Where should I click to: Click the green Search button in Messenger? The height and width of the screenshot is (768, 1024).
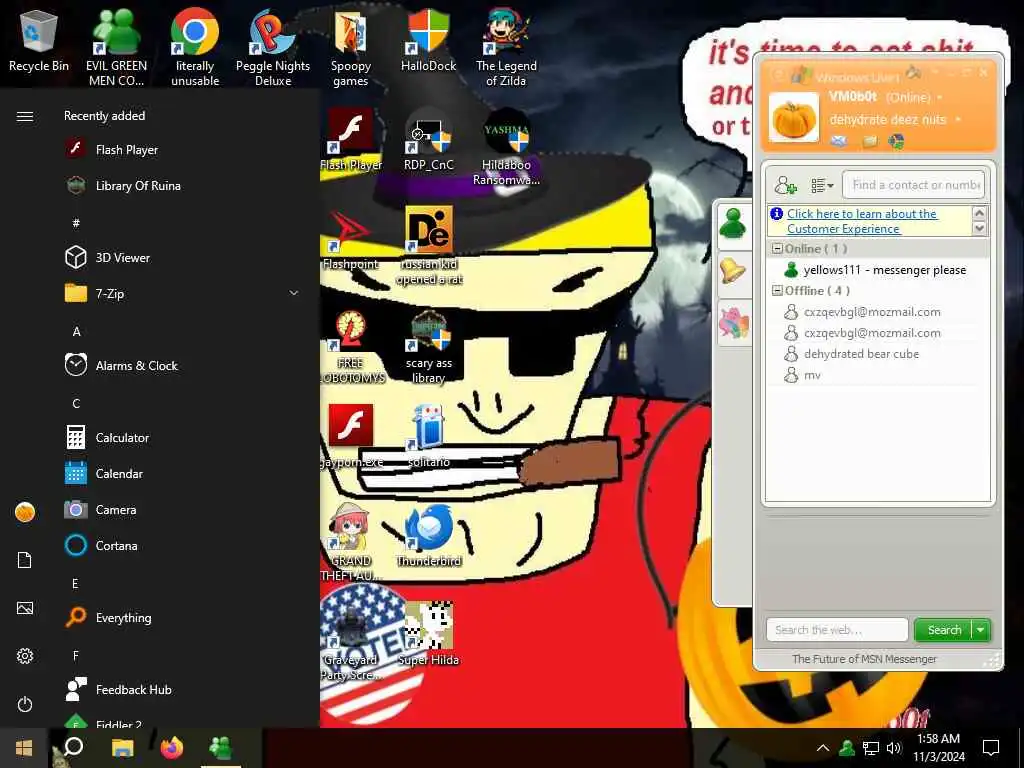click(x=944, y=630)
